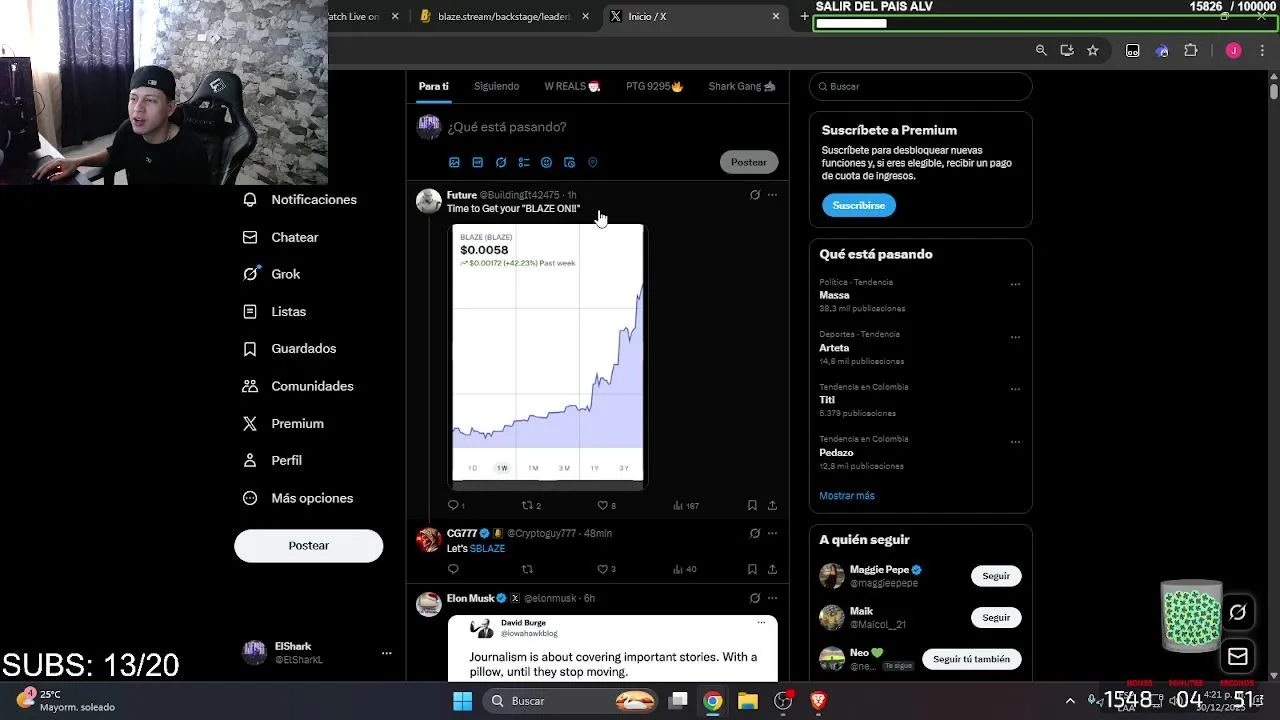The width and height of the screenshot is (1280, 720).
Task: Repost the Future BLAZE post
Action: (530, 505)
